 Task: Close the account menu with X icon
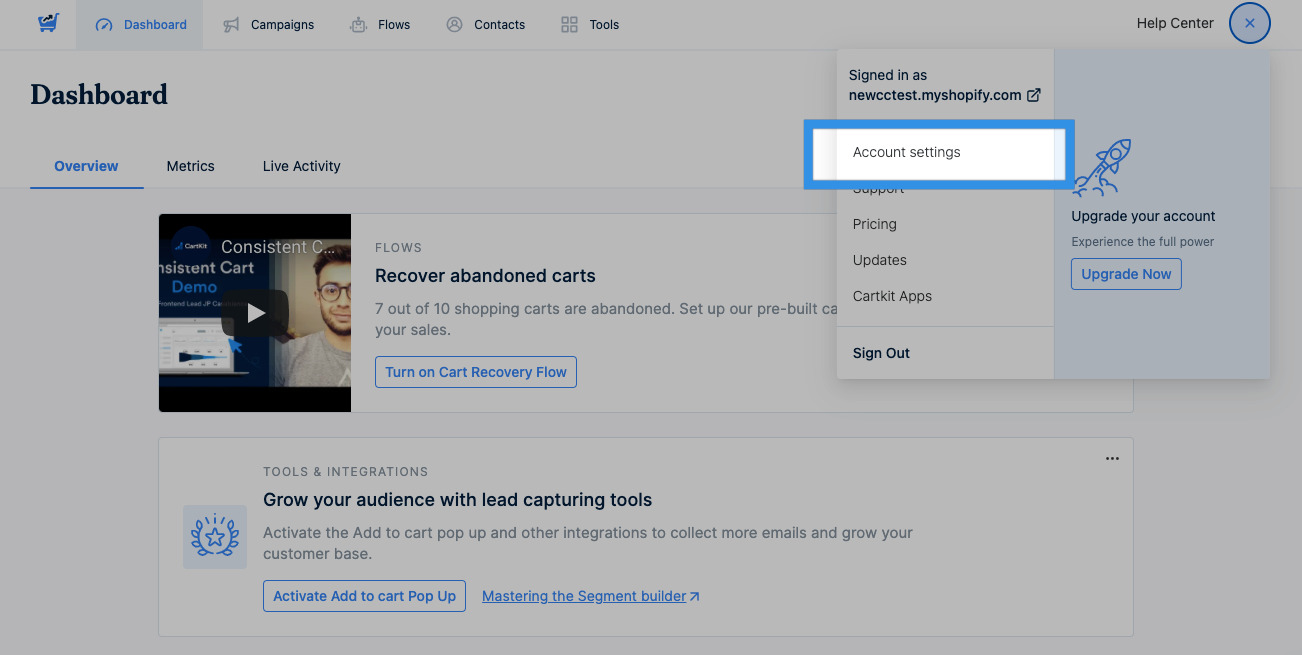tap(1249, 24)
